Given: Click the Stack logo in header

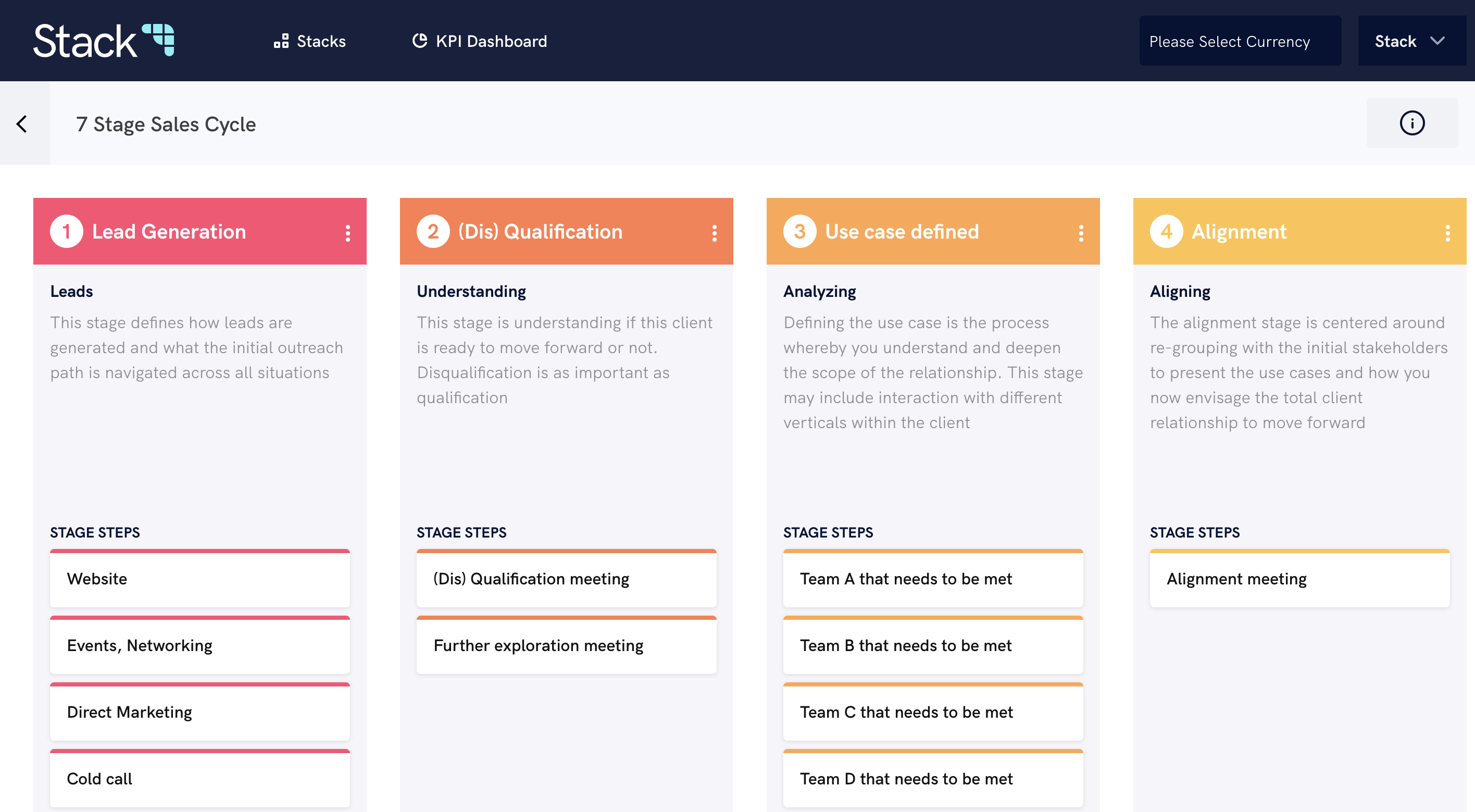Looking at the screenshot, I should pos(104,41).
